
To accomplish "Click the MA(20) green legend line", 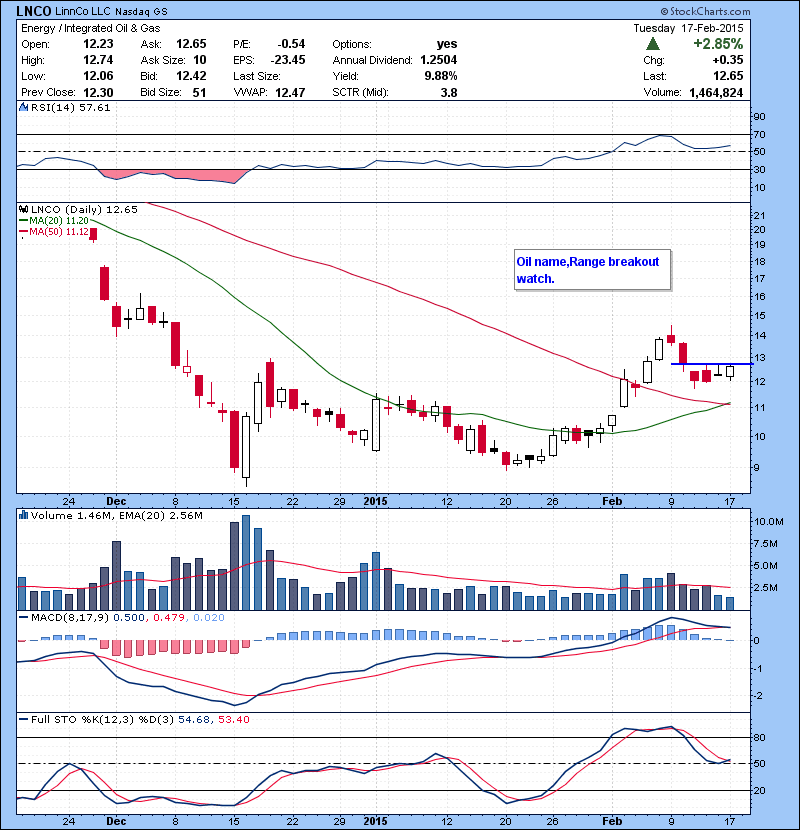I will (23, 220).
